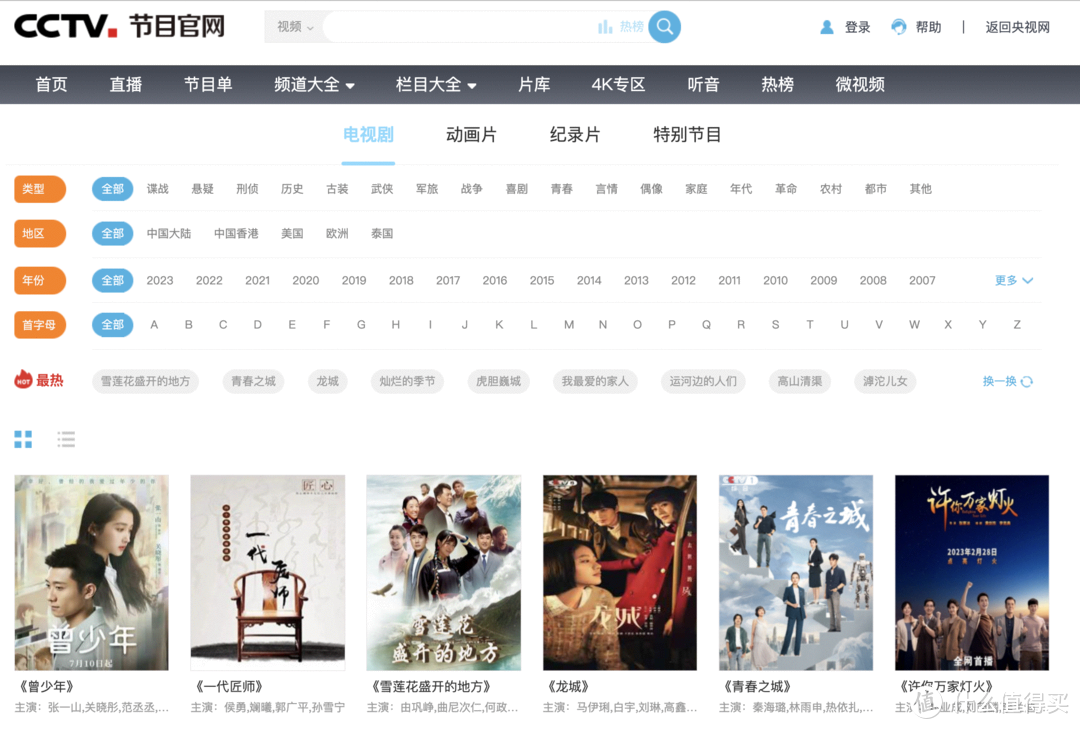
Task: Go to 首页 in the navigation bar
Action: click(52, 85)
